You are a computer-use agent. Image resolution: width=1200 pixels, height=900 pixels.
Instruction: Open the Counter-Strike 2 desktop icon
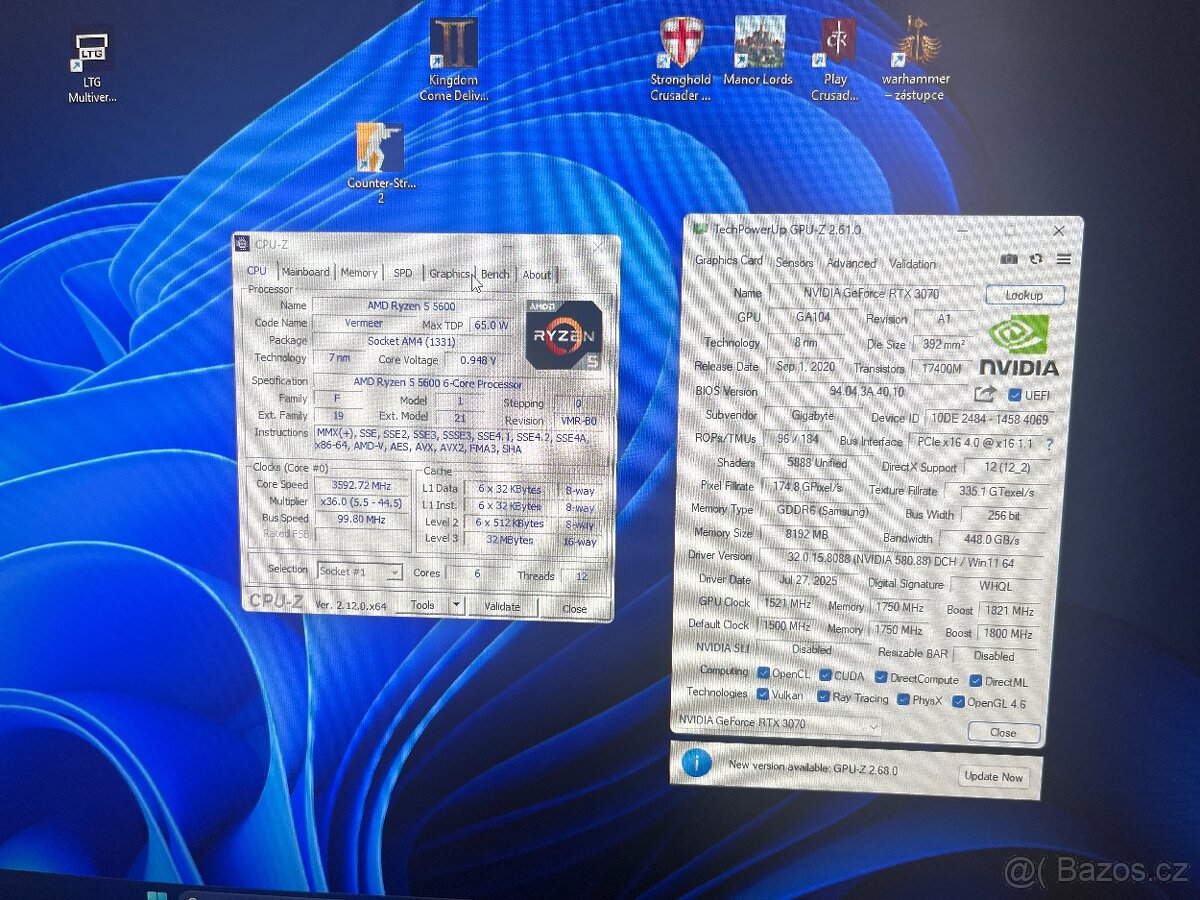(x=380, y=163)
